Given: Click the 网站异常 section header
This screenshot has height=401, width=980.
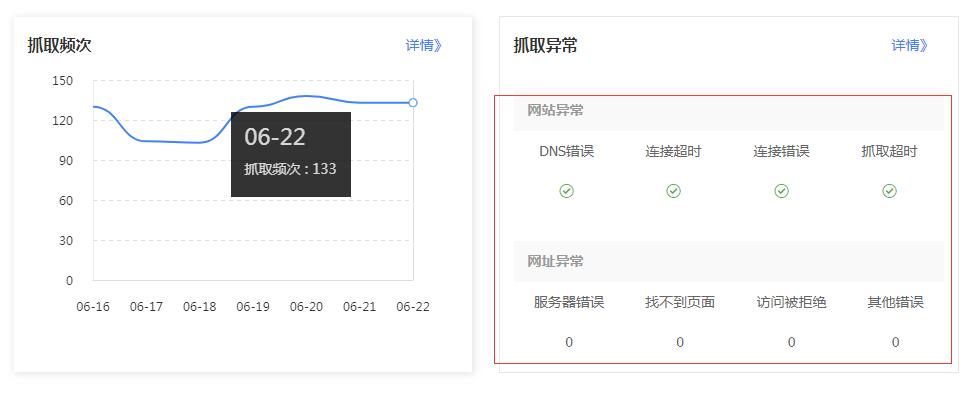Looking at the screenshot, I should pyautogui.click(x=729, y=111).
